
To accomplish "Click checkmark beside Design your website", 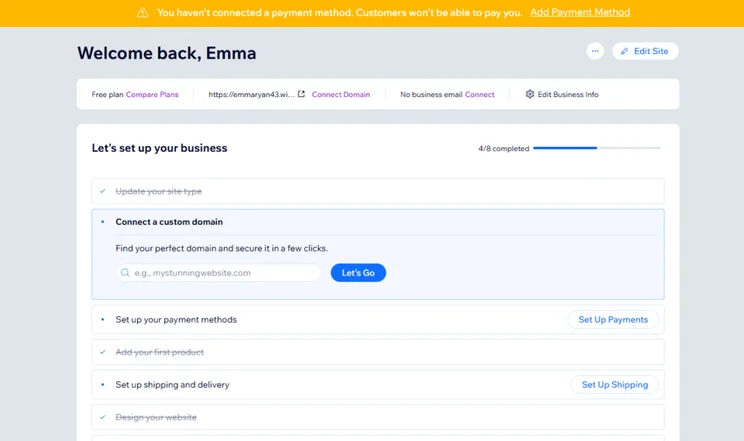I will (102, 417).
